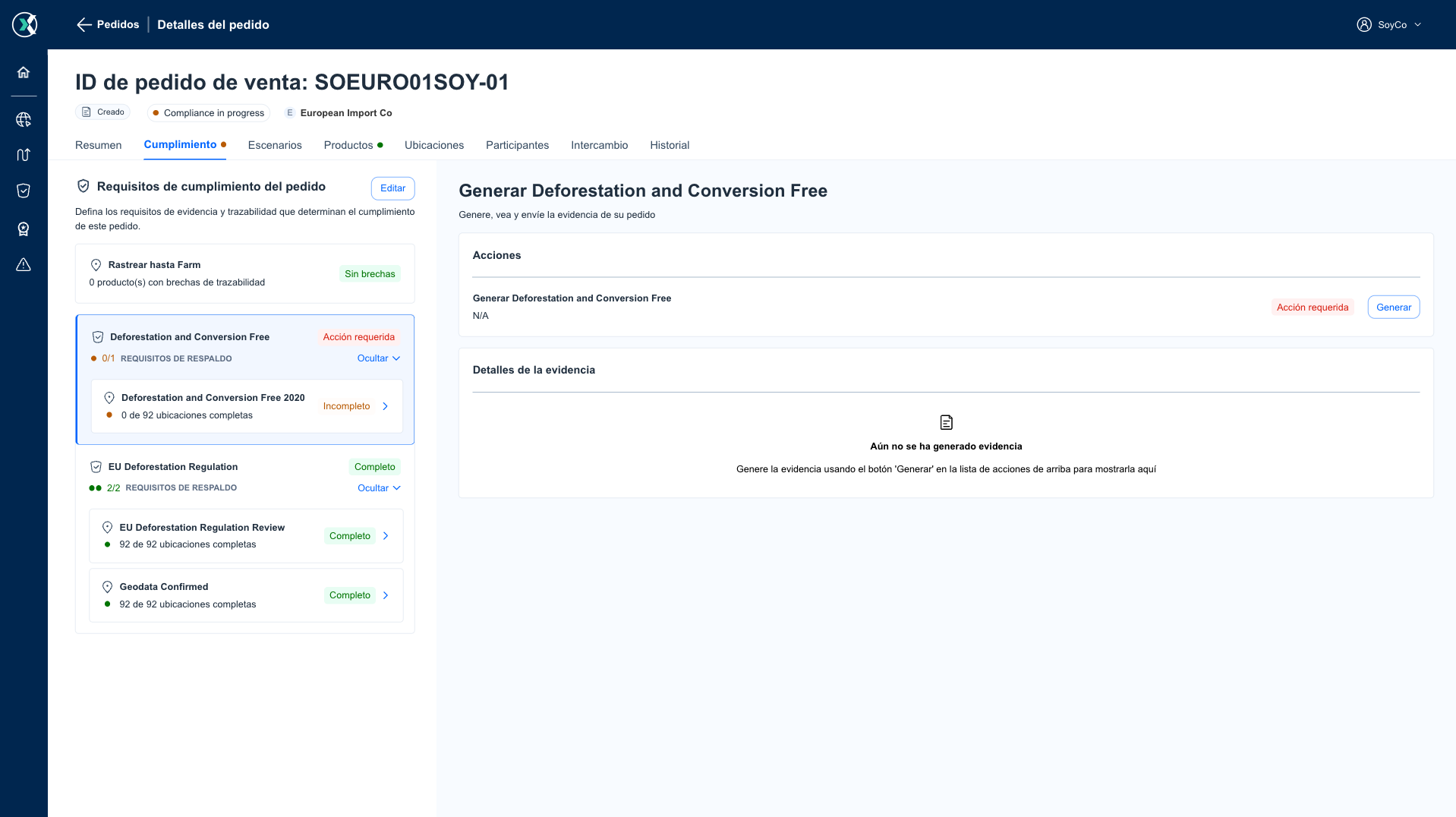The image size is (1456, 817).
Task: Click Acción requerida badge next to Generar
Action: (1313, 308)
